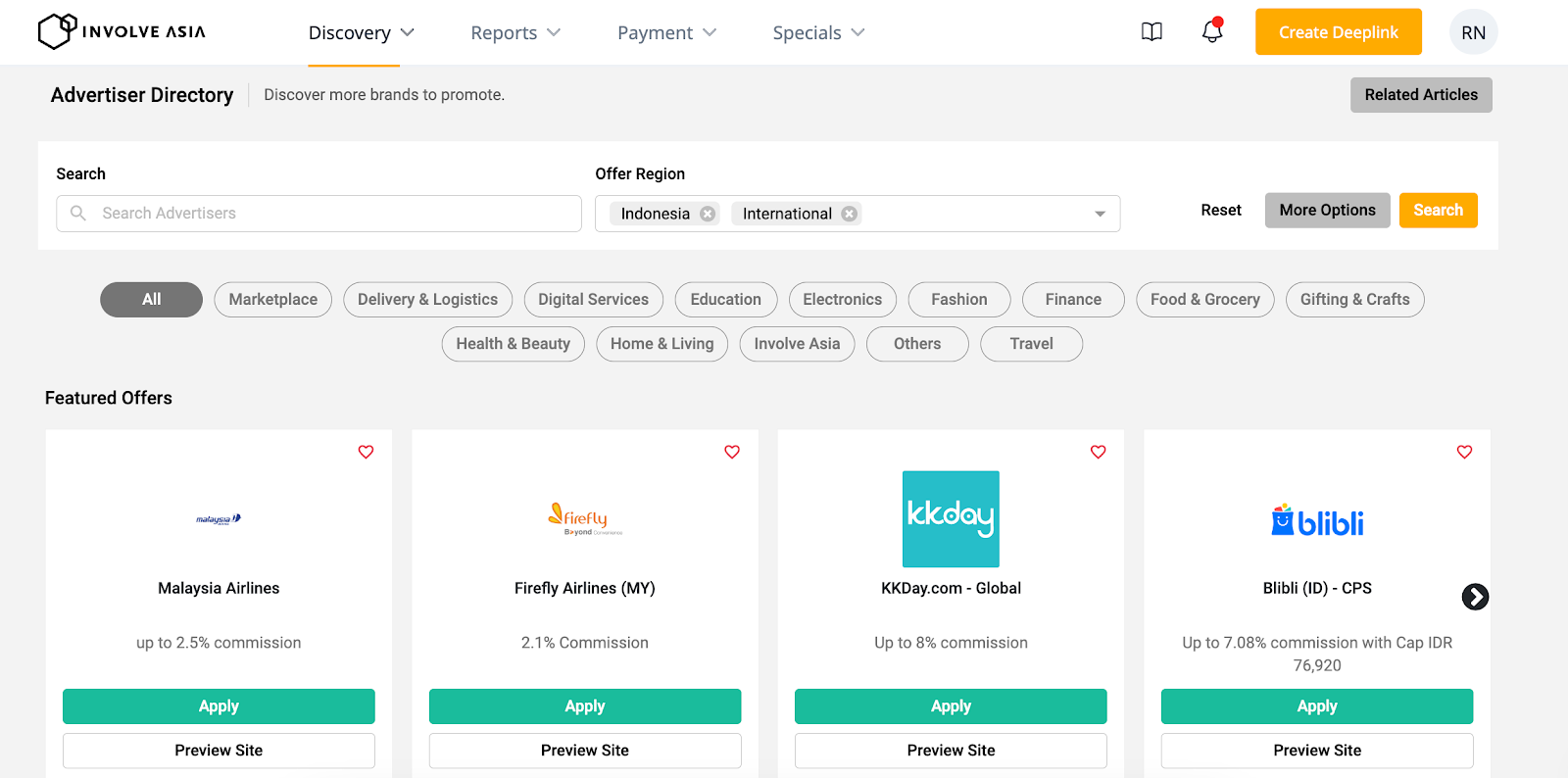The height and width of the screenshot is (778, 1568).
Task: Remove the International region tag
Action: point(850,214)
